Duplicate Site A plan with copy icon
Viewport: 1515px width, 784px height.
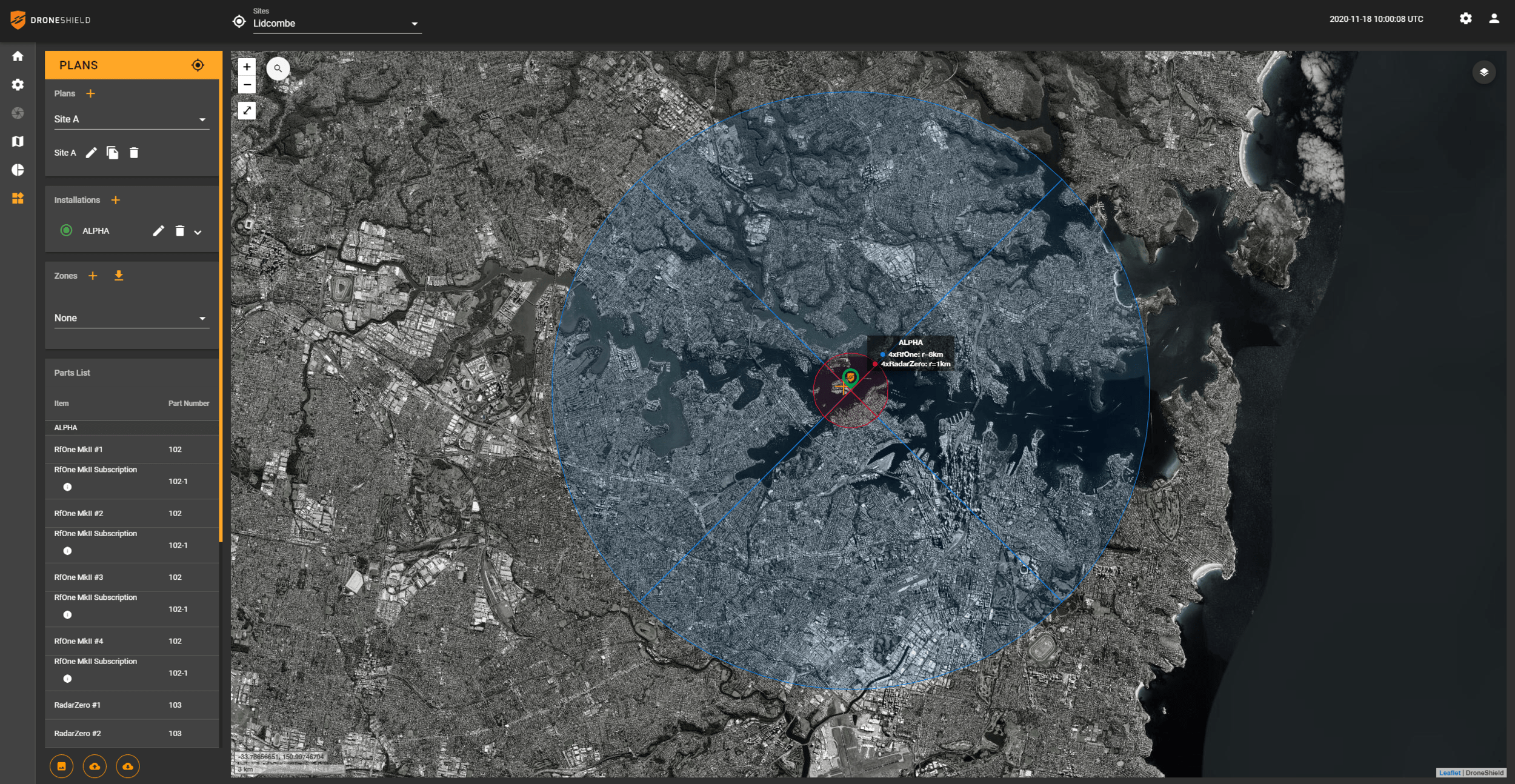tap(112, 153)
